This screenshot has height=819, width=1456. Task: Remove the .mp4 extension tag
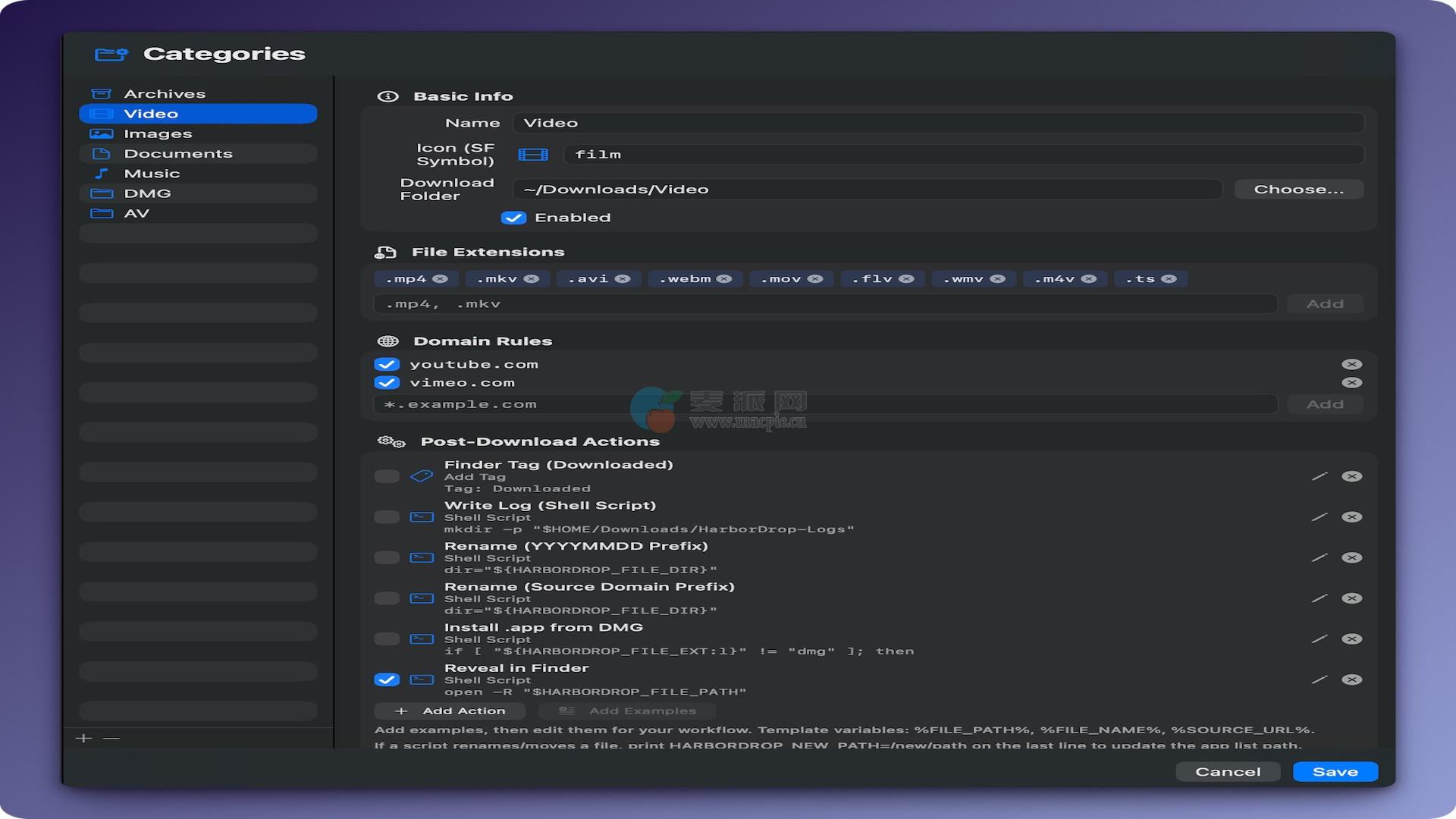tap(440, 279)
